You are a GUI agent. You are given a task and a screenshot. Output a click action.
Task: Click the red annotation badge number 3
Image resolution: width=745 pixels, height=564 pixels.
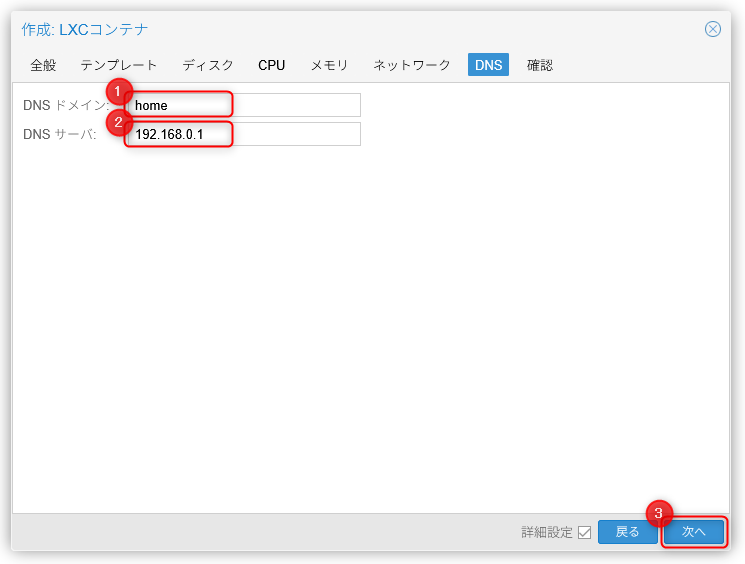click(657, 513)
